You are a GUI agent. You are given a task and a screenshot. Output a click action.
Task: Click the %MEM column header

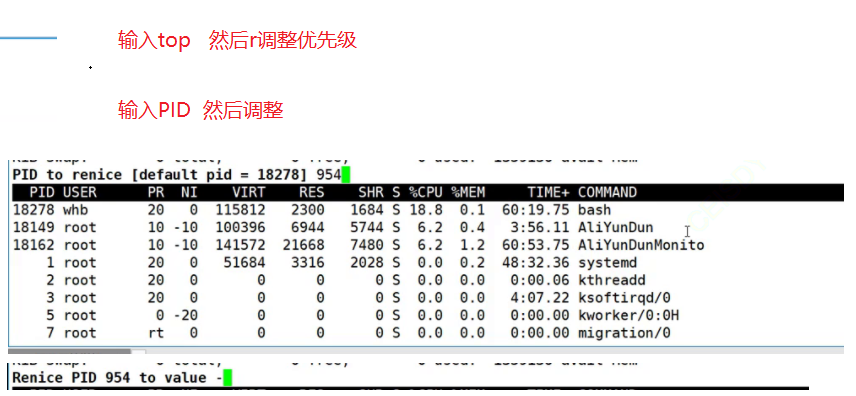(468, 192)
